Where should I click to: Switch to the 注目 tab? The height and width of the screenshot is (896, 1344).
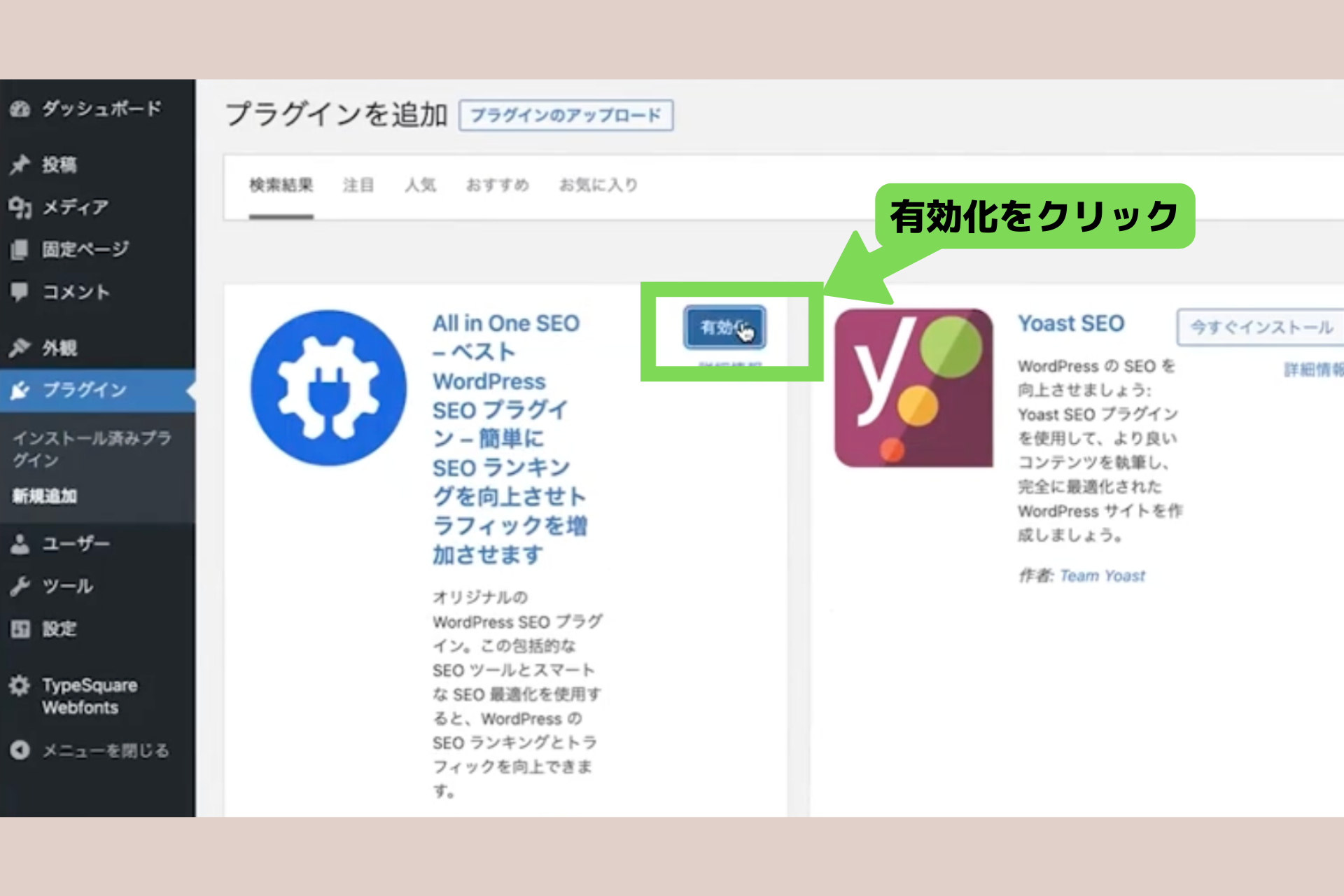(x=358, y=185)
